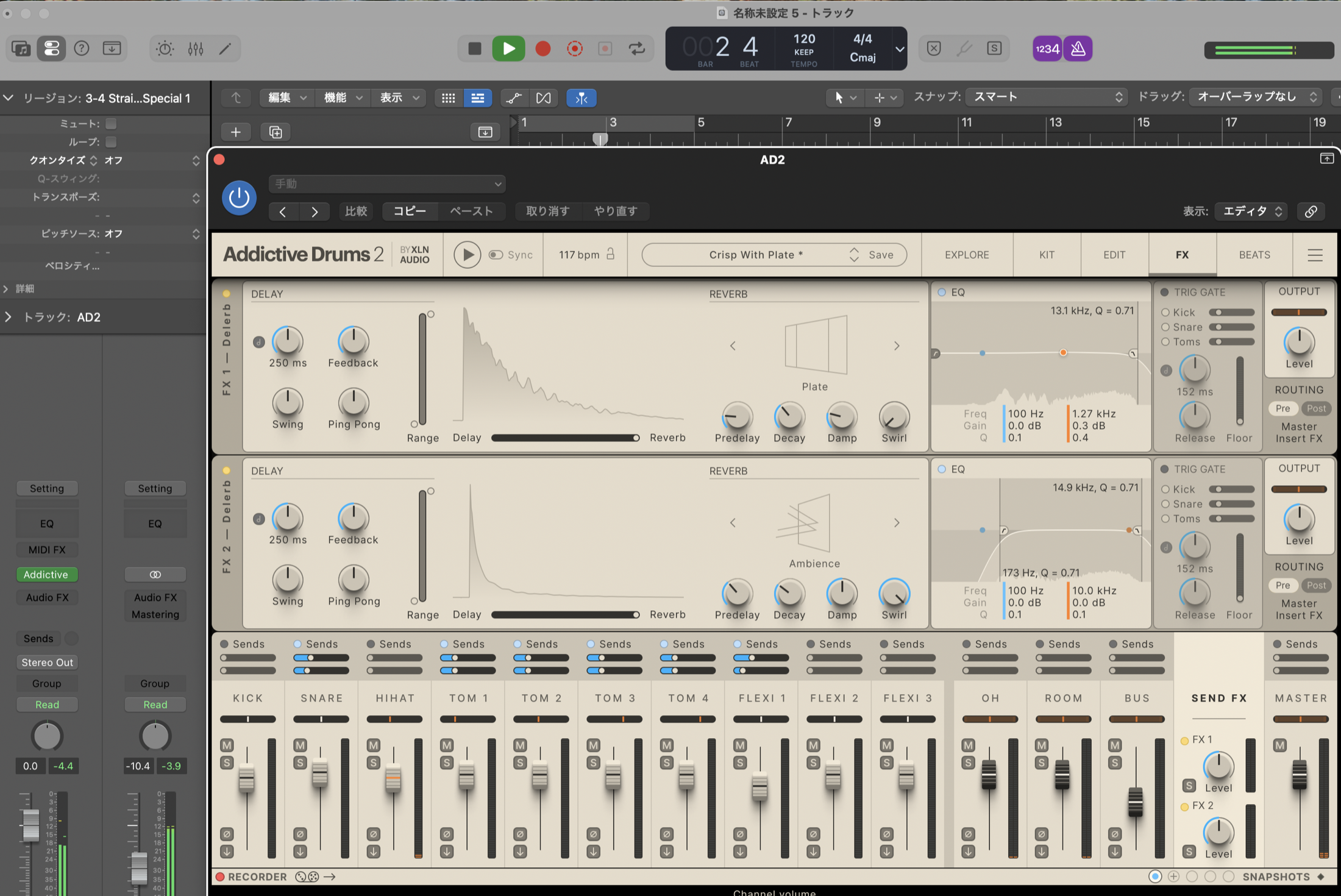Open the Editors pencil icon
The image size is (1341, 896).
pyautogui.click(x=226, y=49)
